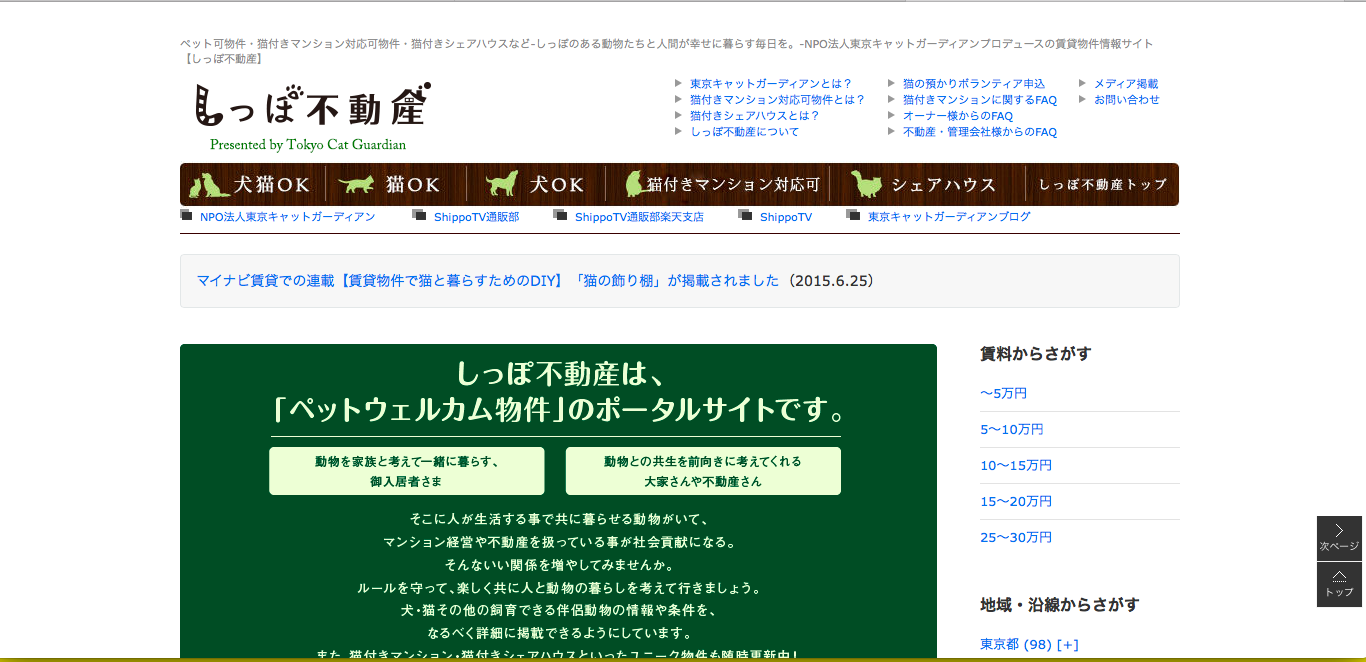Viewport: 1366px width, 662px height.
Task: Visit ShippoTV通販部 link
Action: [x=476, y=217]
